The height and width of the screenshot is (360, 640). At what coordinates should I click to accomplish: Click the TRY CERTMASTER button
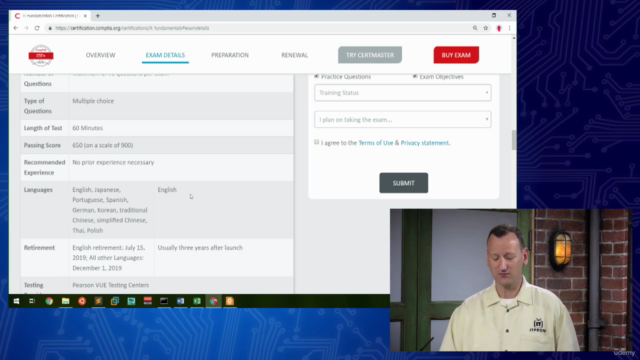(x=370, y=55)
